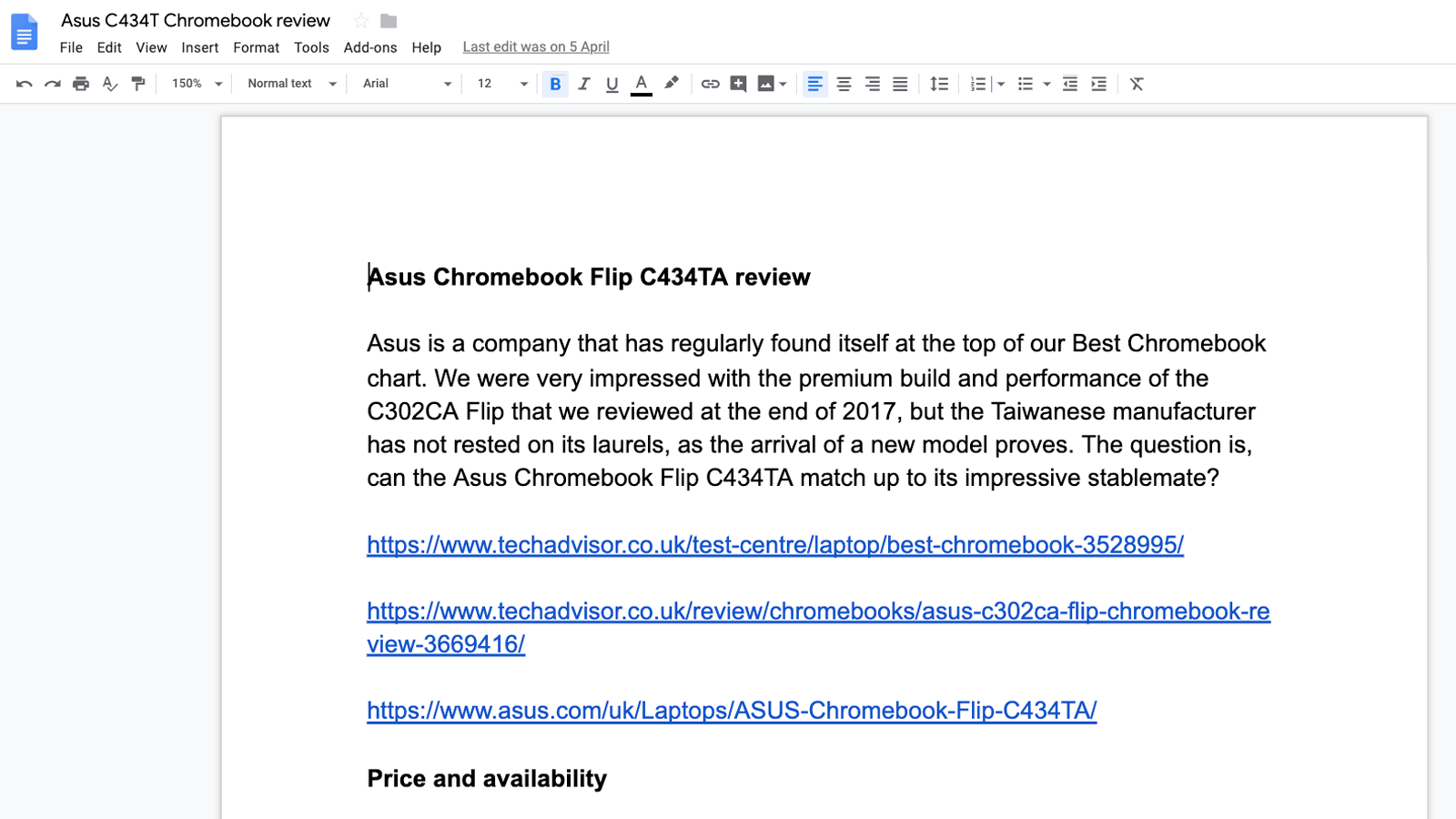1456x819 pixels.
Task: Open the 150% zoom dropdown
Action: 197,84
